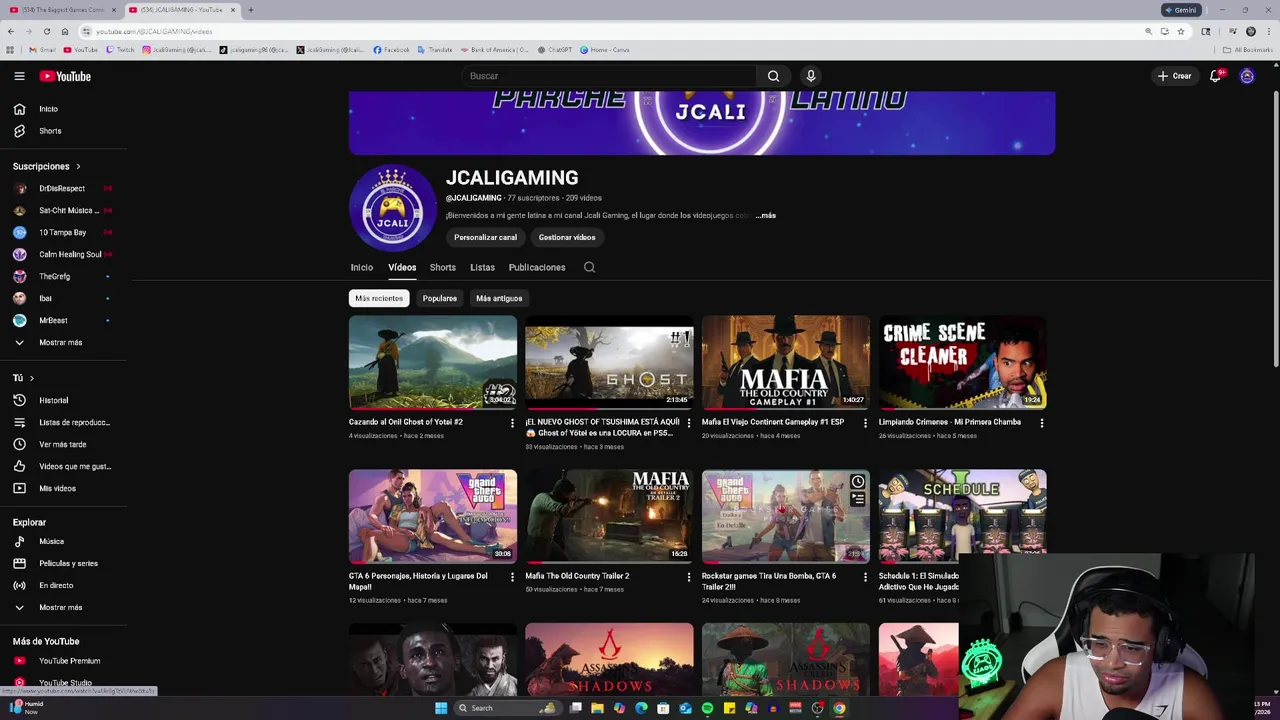
Task: Reload the page in Chrome
Action: (46, 31)
